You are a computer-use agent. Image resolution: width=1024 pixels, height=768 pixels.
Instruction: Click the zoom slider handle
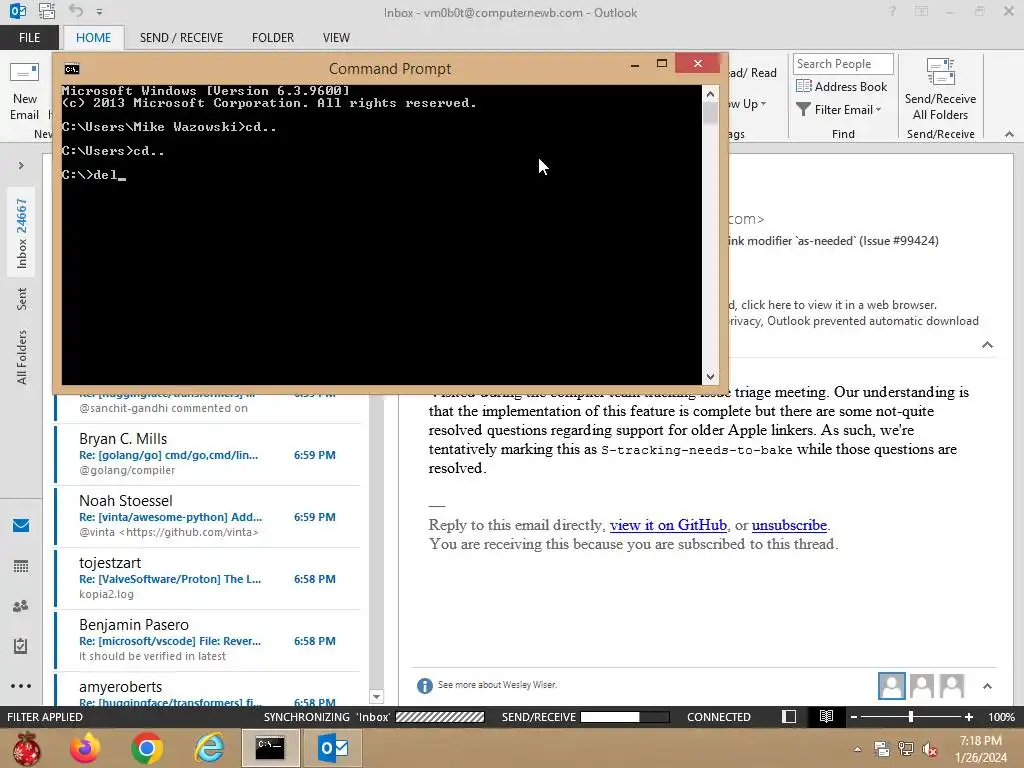pos(910,717)
